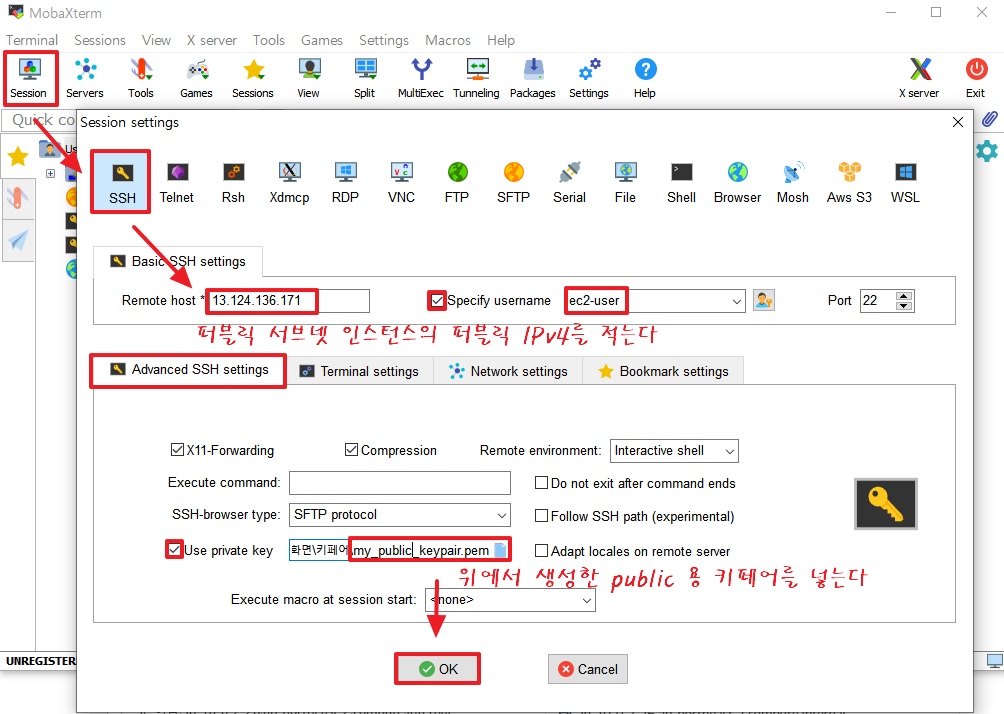Select File session type

click(626, 183)
